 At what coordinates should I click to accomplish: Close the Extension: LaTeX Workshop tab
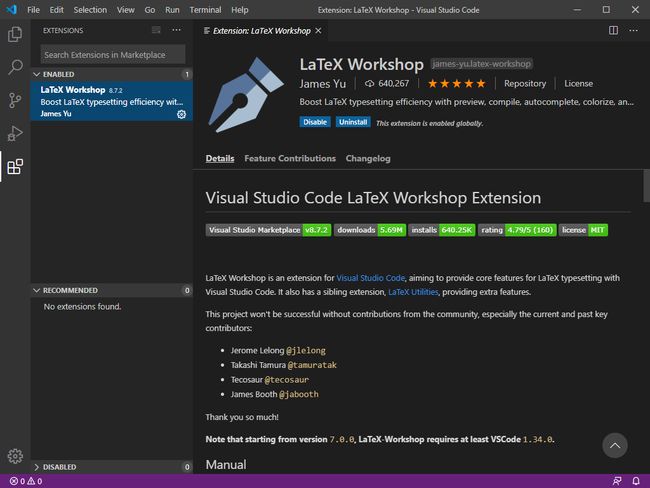pos(318,31)
